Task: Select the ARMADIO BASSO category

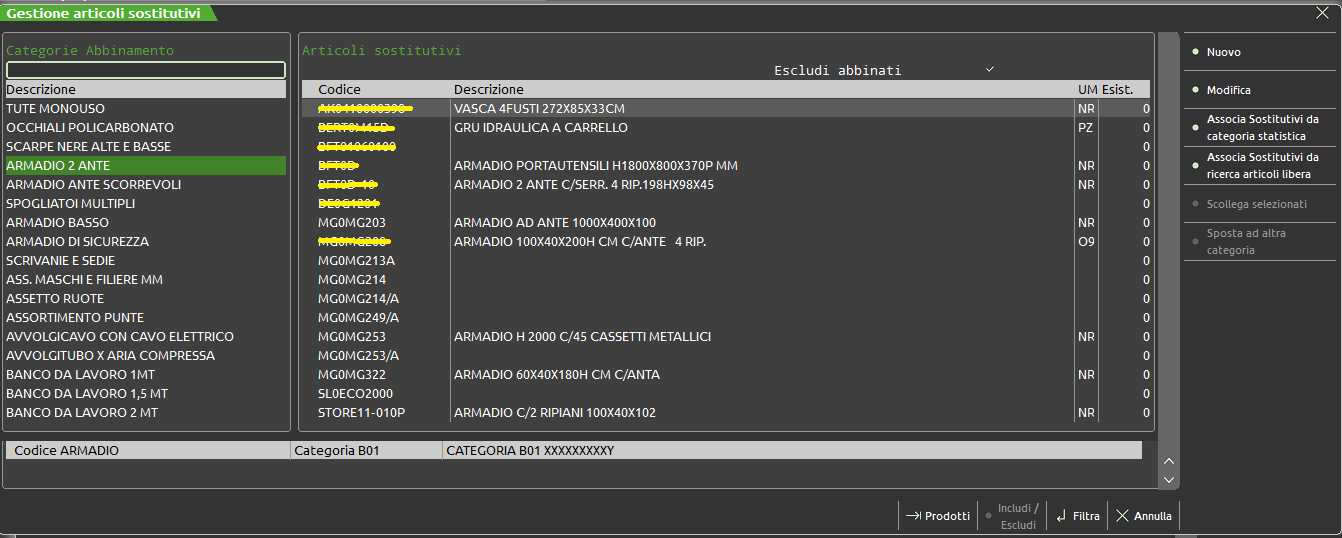Action: pos(57,222)
